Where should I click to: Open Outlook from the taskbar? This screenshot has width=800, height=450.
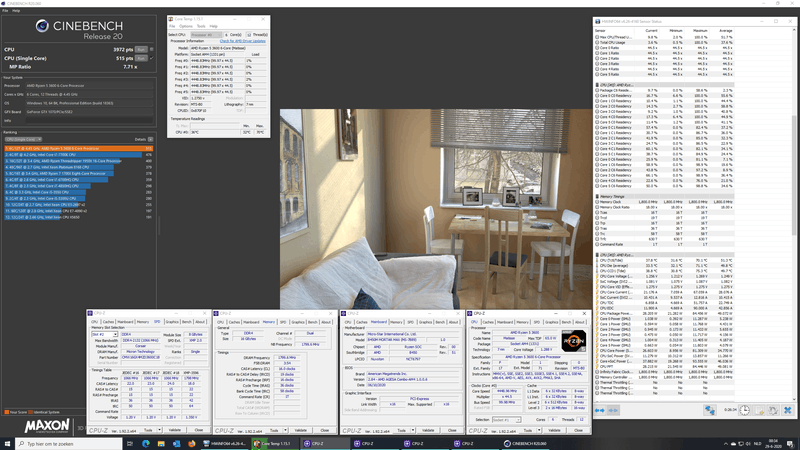tap(176, 443)
